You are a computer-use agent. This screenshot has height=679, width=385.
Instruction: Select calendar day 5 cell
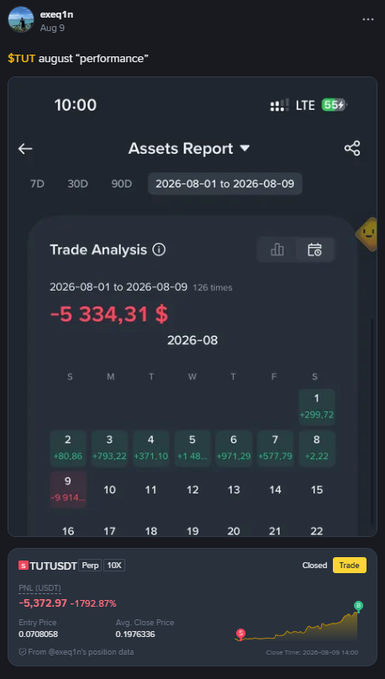pyautogui.click(x=192, y=448)
